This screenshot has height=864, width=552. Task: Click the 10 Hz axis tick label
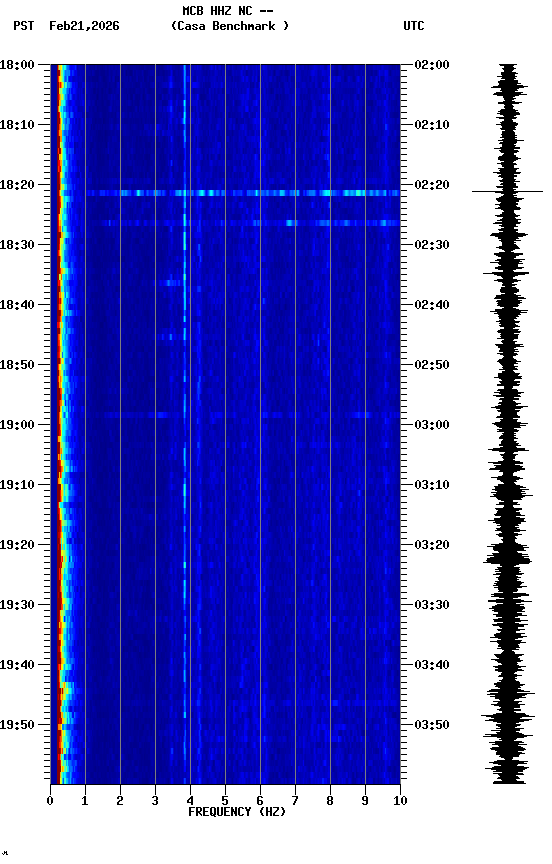400,801
